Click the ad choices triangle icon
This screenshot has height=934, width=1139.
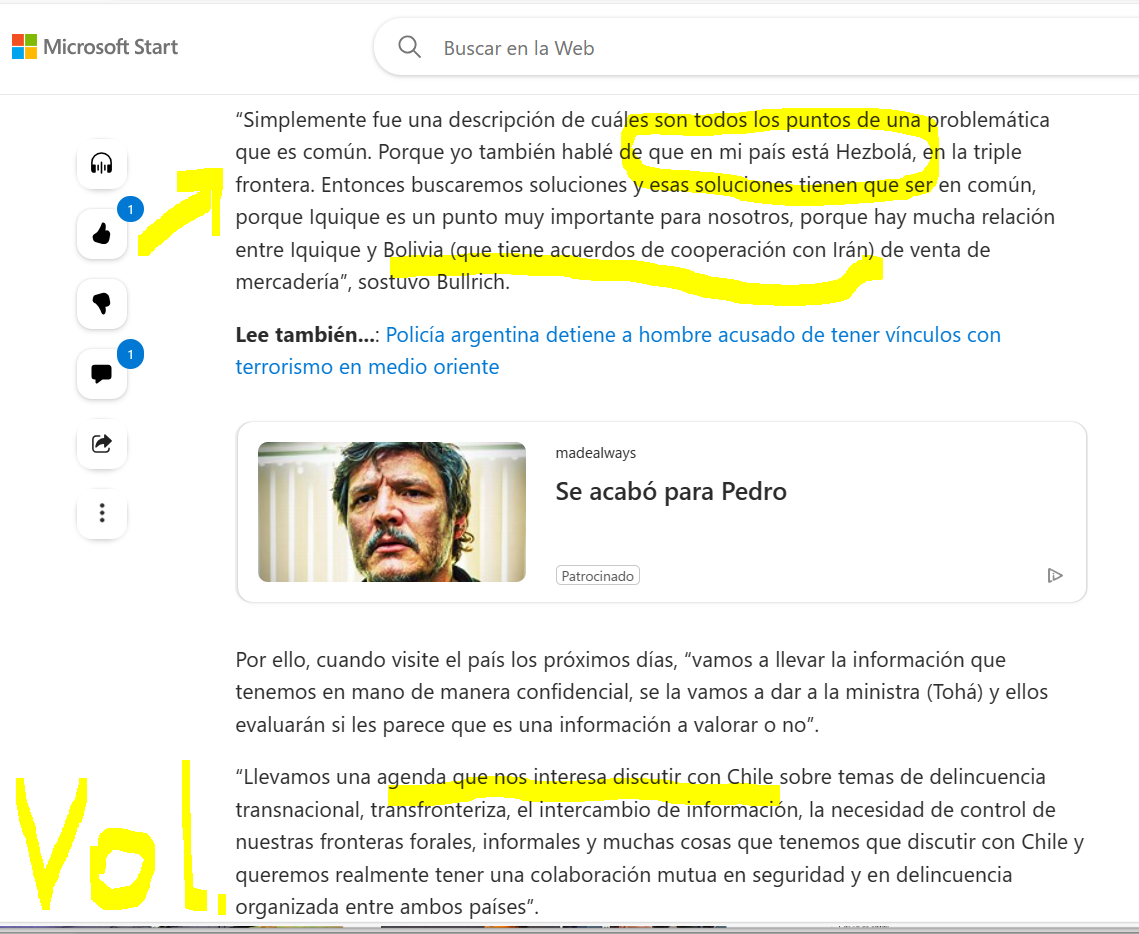click(x=1055, y=576)
